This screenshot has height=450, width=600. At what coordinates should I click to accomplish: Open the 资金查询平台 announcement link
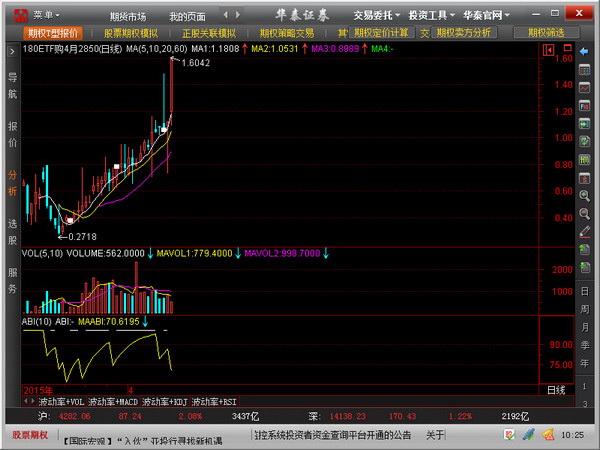tap(333, 435)
